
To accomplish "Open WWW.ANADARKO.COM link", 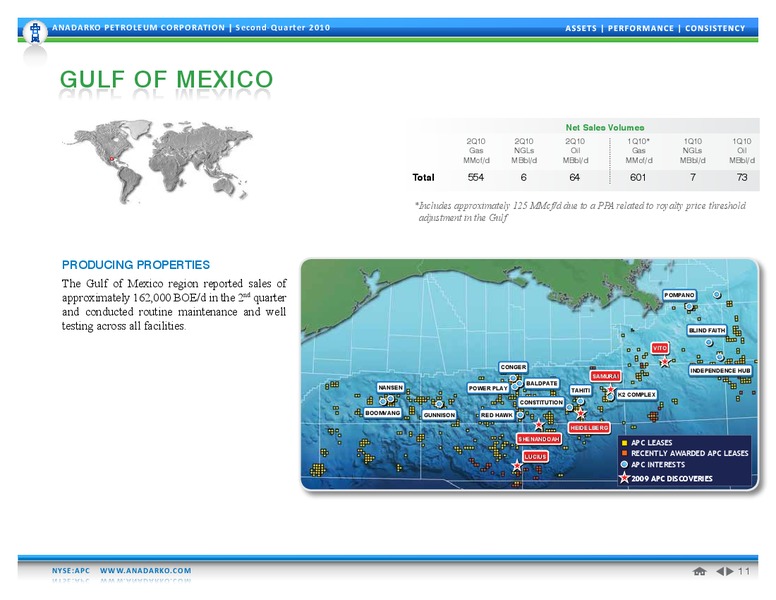I will [146, 570].
